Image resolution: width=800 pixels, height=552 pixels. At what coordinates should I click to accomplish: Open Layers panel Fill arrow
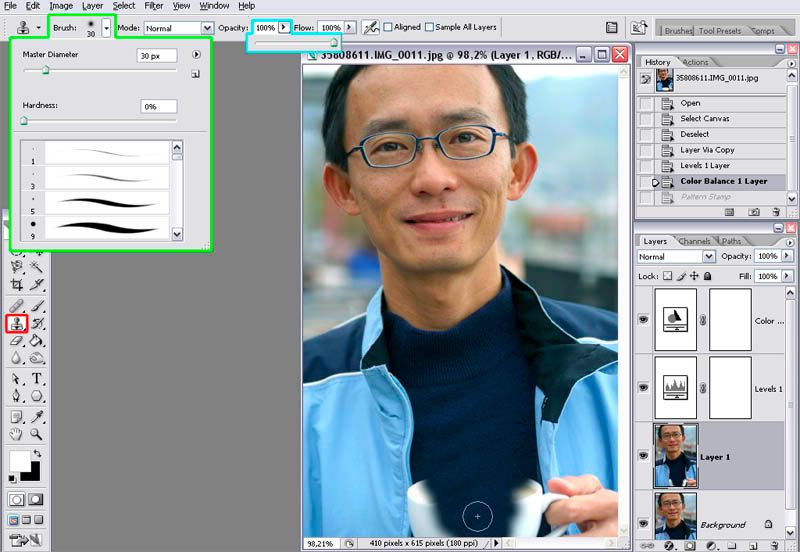click(786, 276)
